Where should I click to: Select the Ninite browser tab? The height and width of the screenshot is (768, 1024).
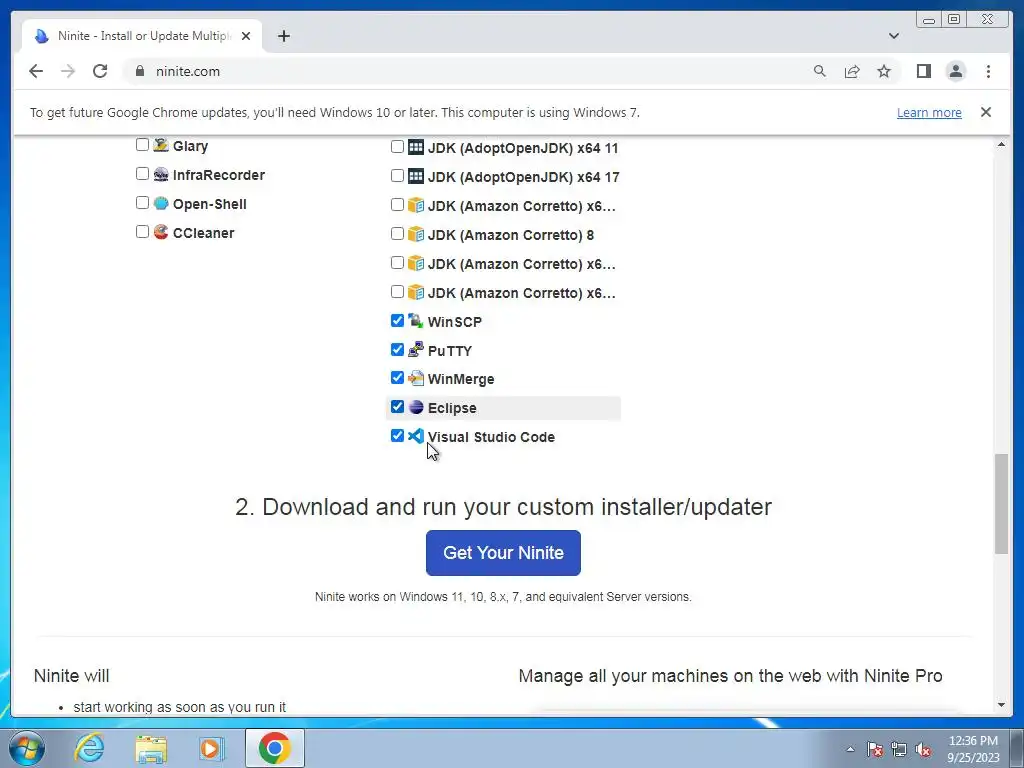pyautogui.click(x=142, y=36)
